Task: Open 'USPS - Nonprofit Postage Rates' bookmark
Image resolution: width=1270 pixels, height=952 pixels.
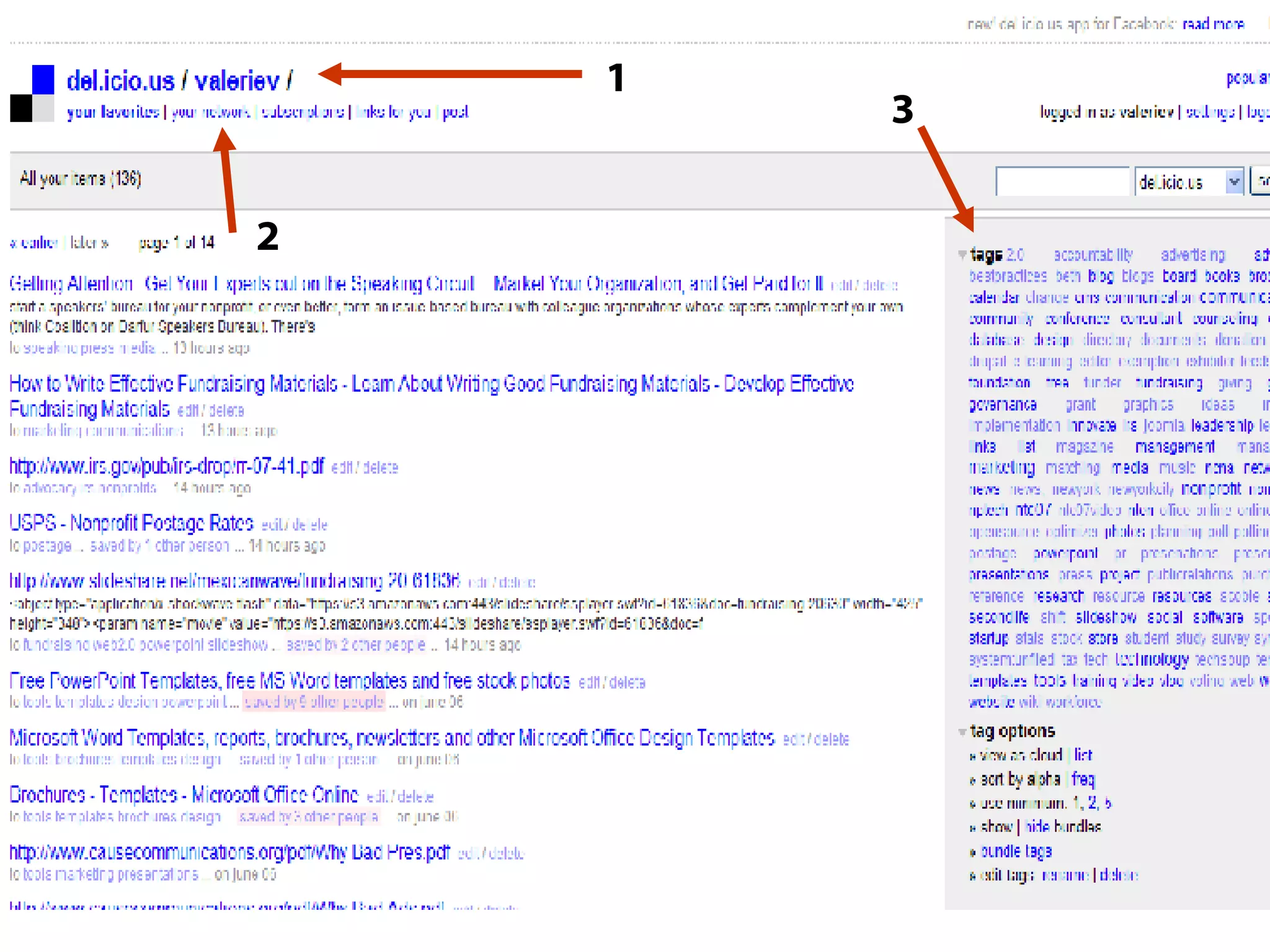Action: [x=131, y=523]
